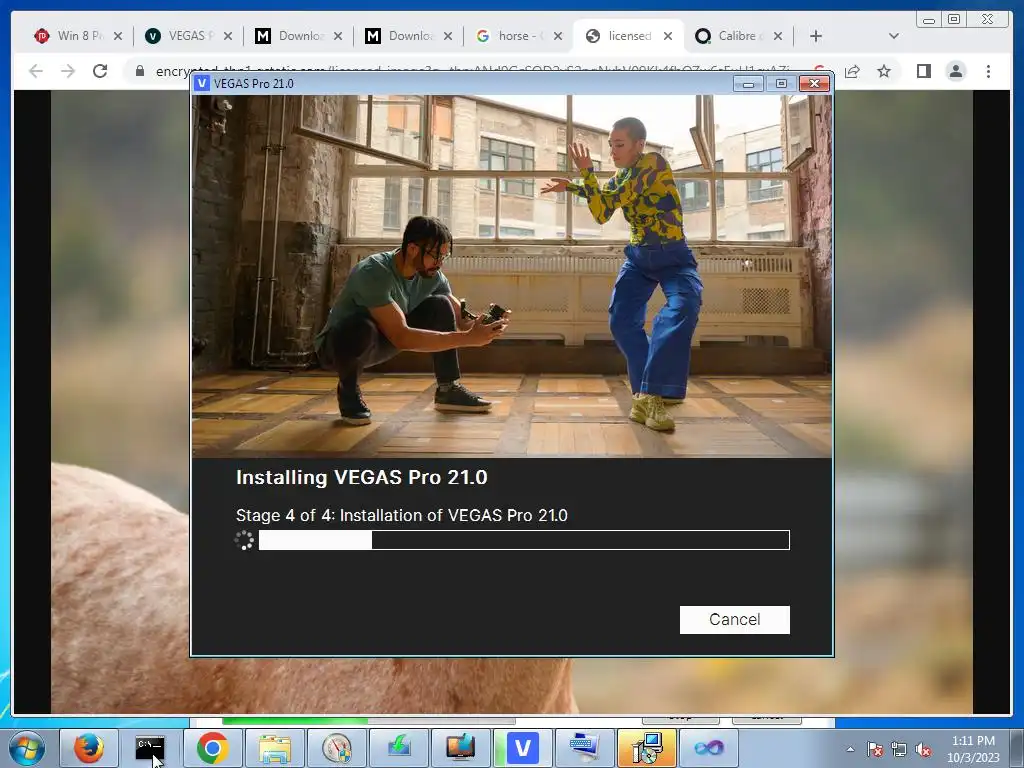
Task: Close the horse Google tab
Action: (x=558, y=36)
